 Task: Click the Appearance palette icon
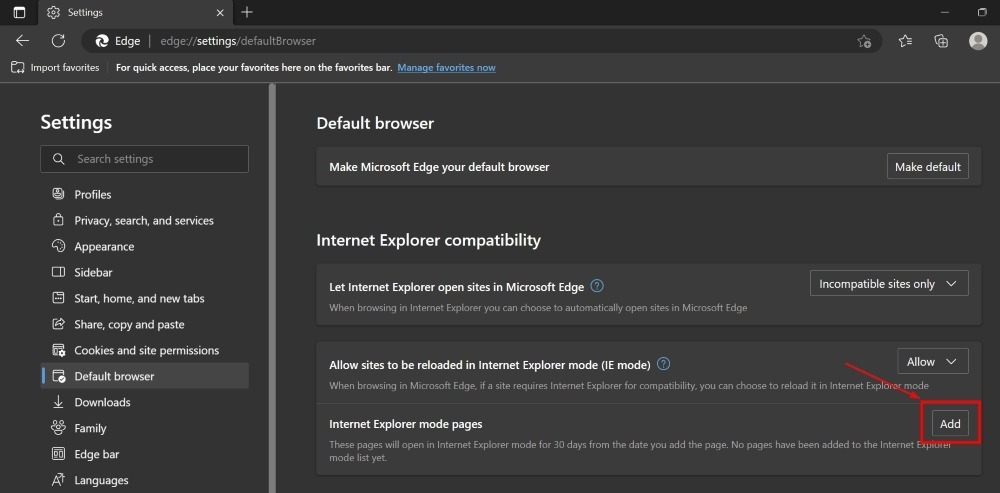click(59, 246)
